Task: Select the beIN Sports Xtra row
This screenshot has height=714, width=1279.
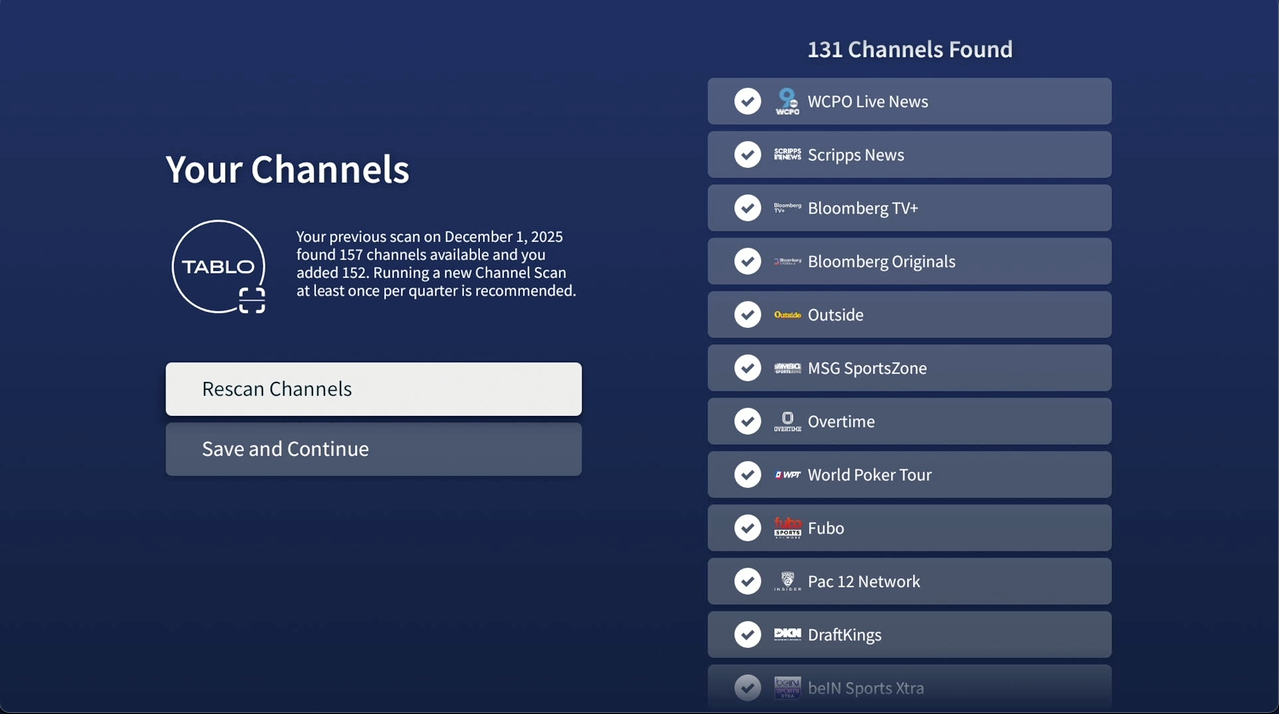Action: (909, 687)
